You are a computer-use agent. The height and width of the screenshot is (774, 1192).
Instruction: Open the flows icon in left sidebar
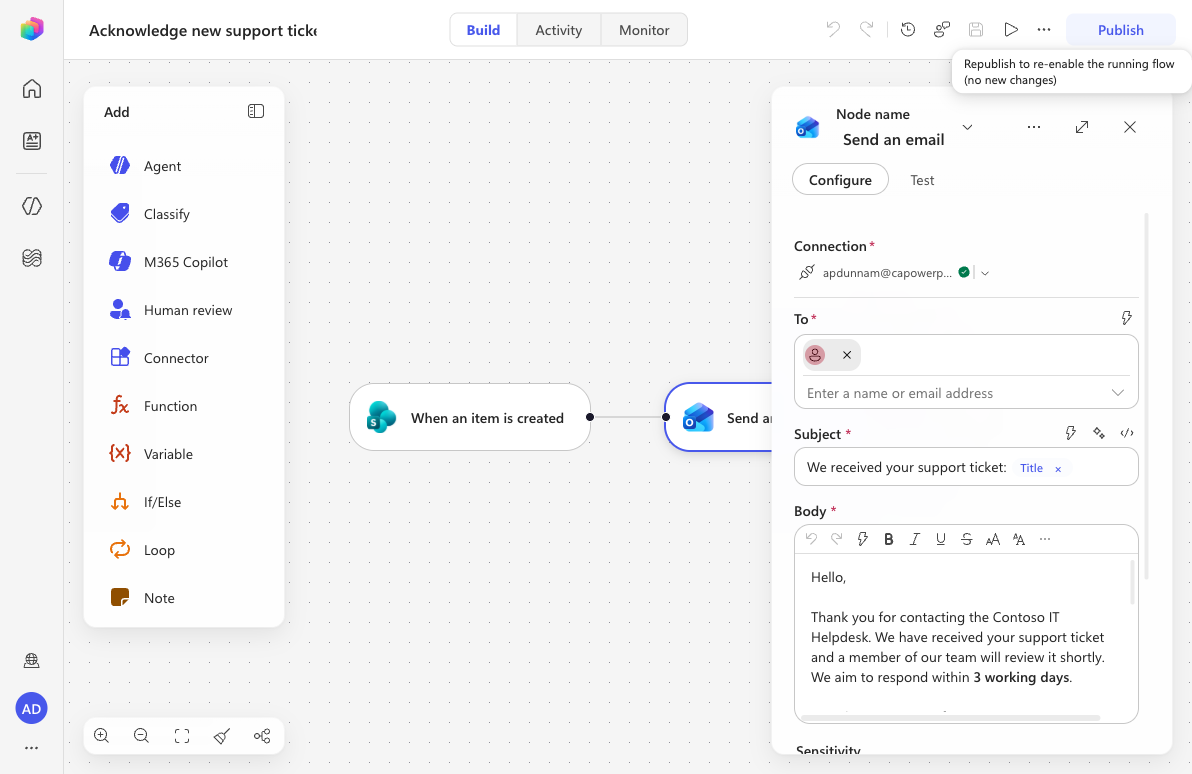coord(31,206)
